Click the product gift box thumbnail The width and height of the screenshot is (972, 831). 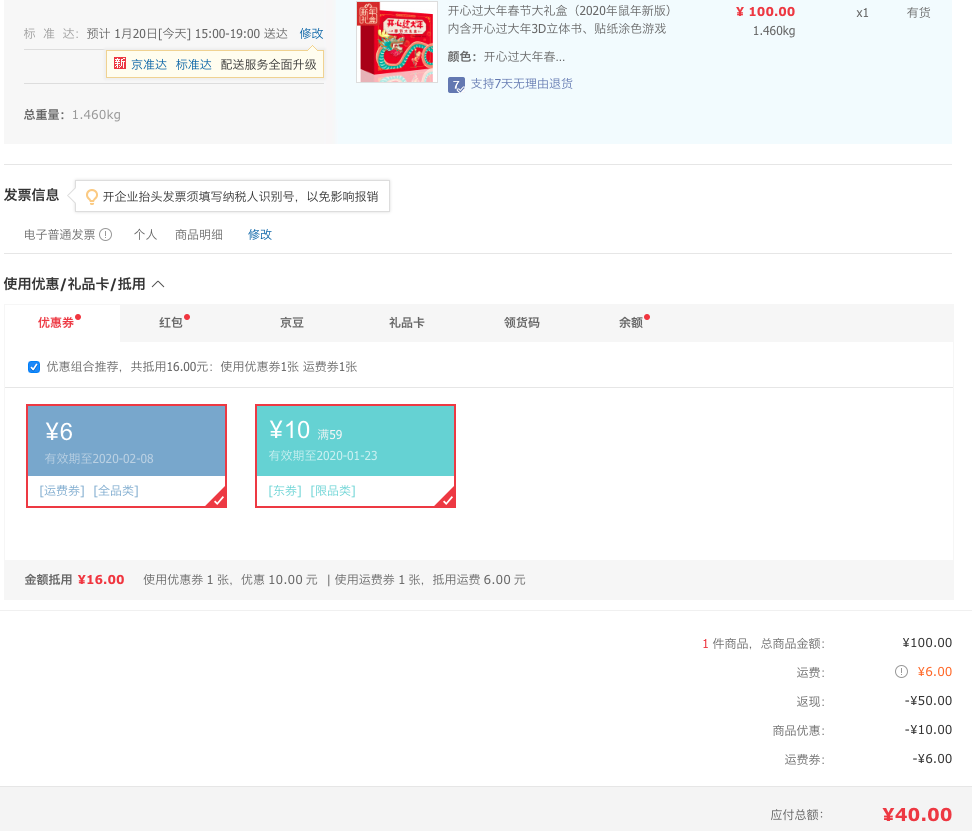[x=397, y=42]
